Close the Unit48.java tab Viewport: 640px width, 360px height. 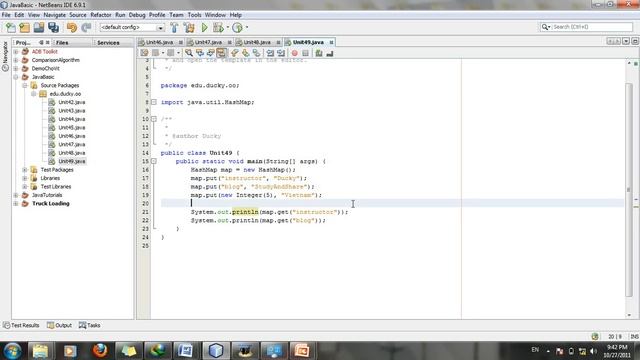[278, 42]
